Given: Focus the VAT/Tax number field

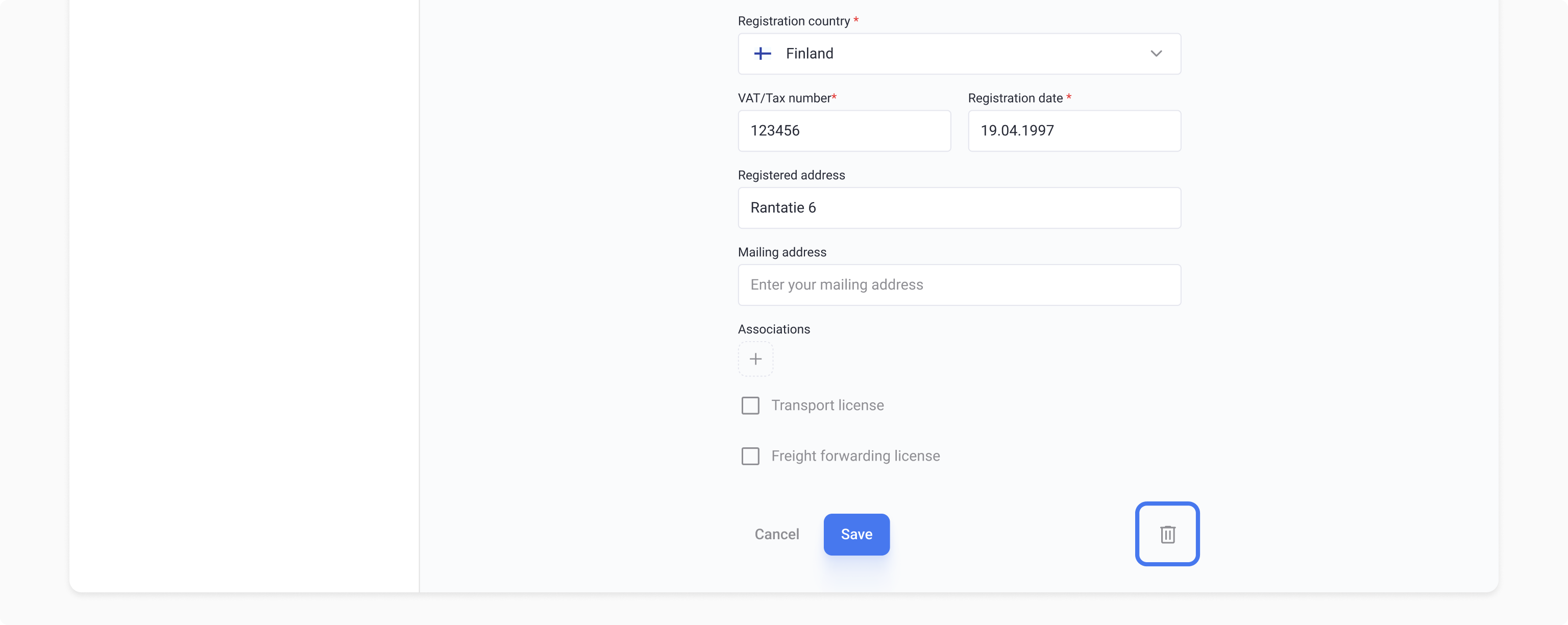Looking at the screenshot, I should (x=844, y=131).
